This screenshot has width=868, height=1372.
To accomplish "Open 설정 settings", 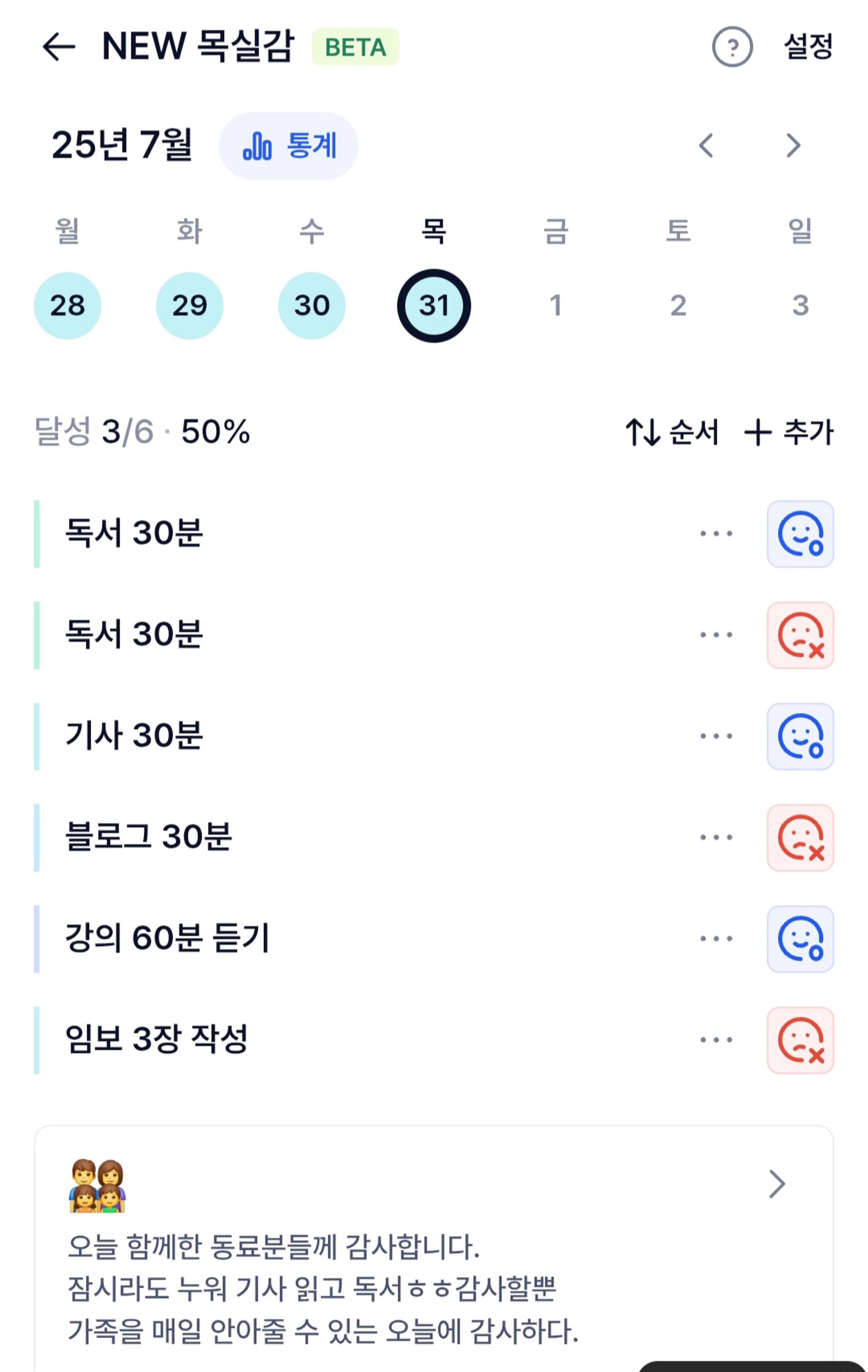I will 808,46.
